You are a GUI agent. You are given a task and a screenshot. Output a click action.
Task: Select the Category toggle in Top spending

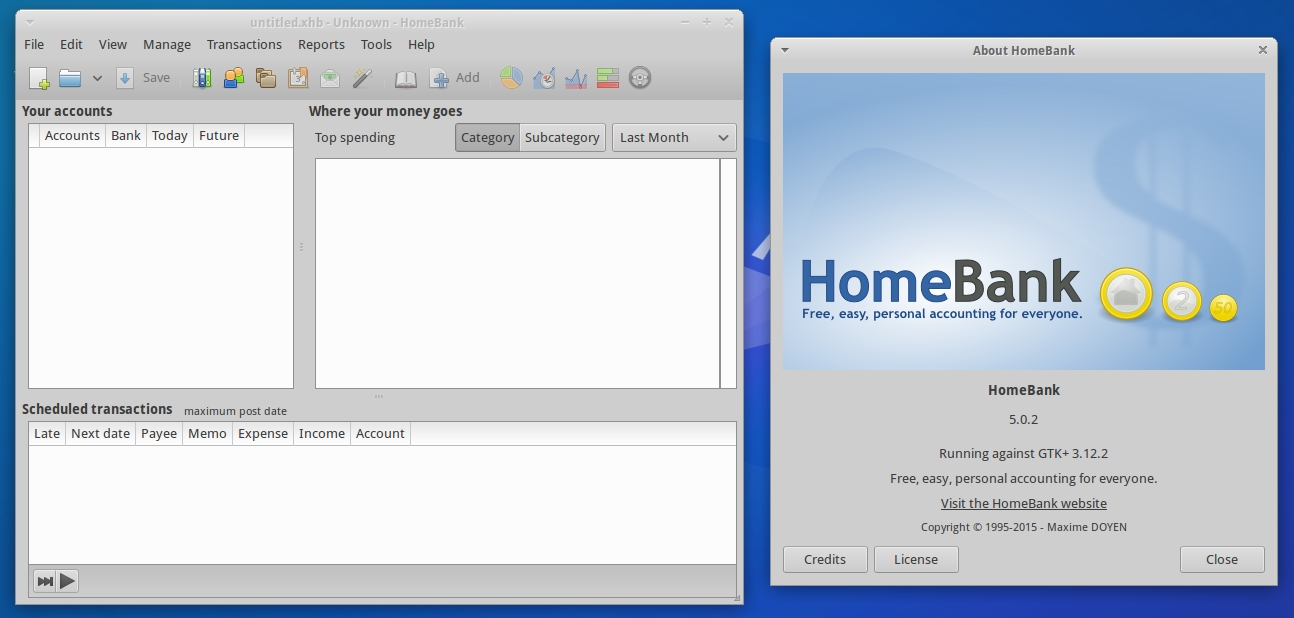pos(487,137)
